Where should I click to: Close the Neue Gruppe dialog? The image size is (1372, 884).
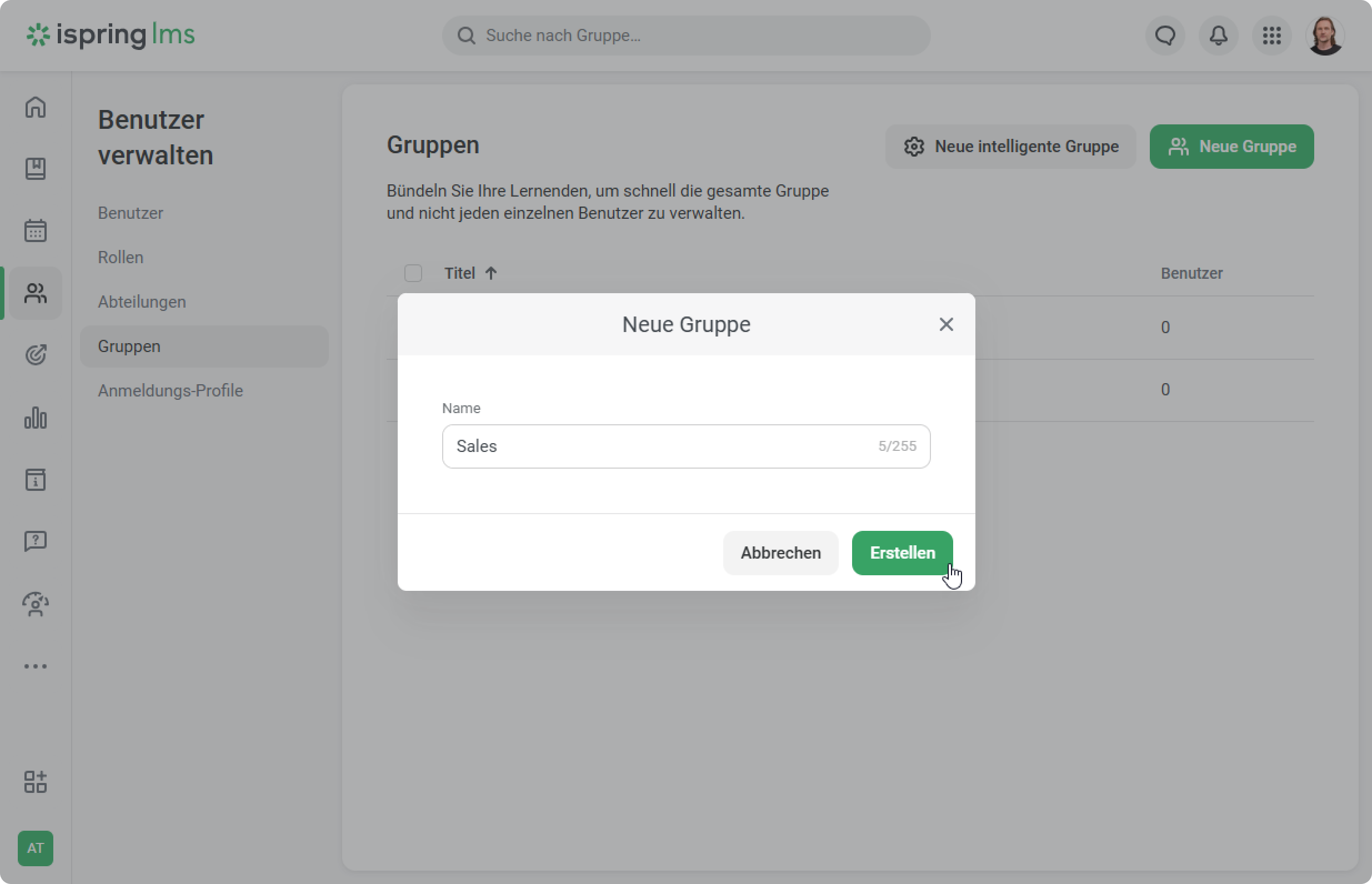click(946, 324)
